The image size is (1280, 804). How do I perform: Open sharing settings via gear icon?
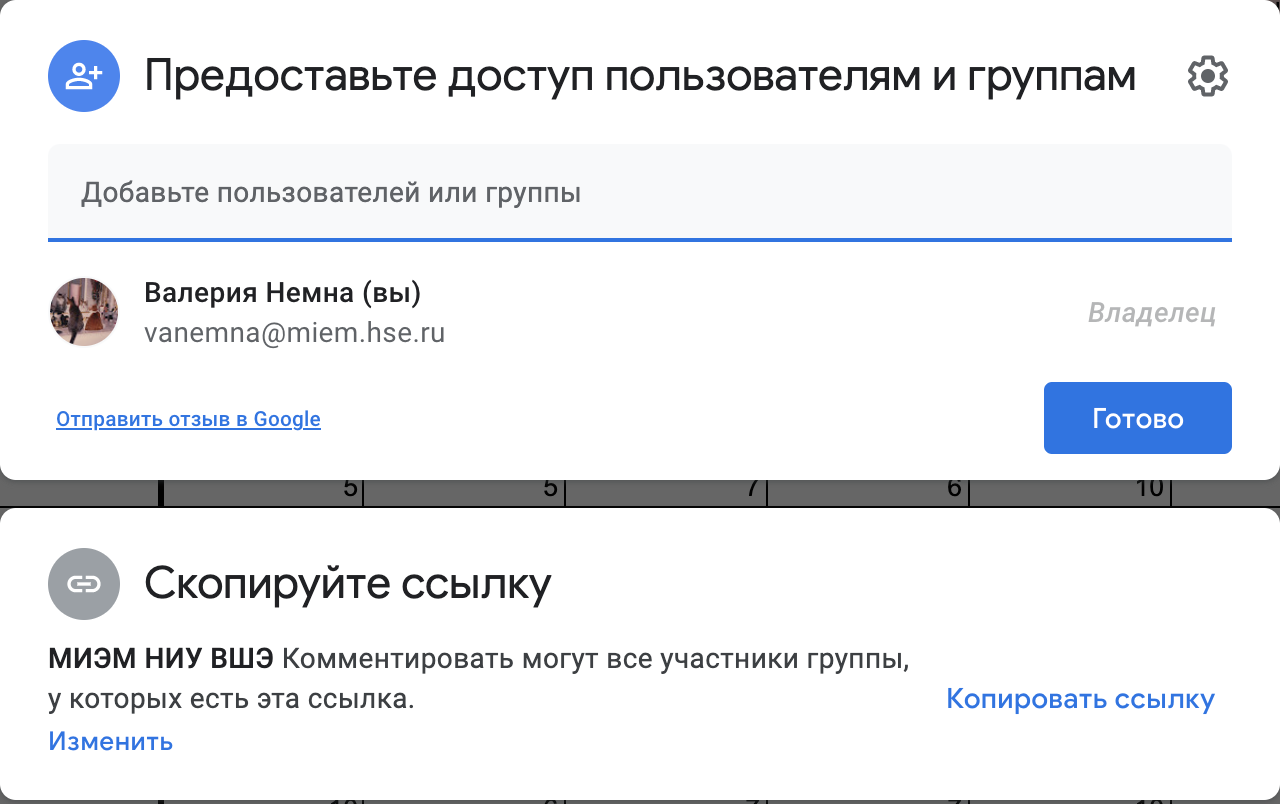[1207, 76]
